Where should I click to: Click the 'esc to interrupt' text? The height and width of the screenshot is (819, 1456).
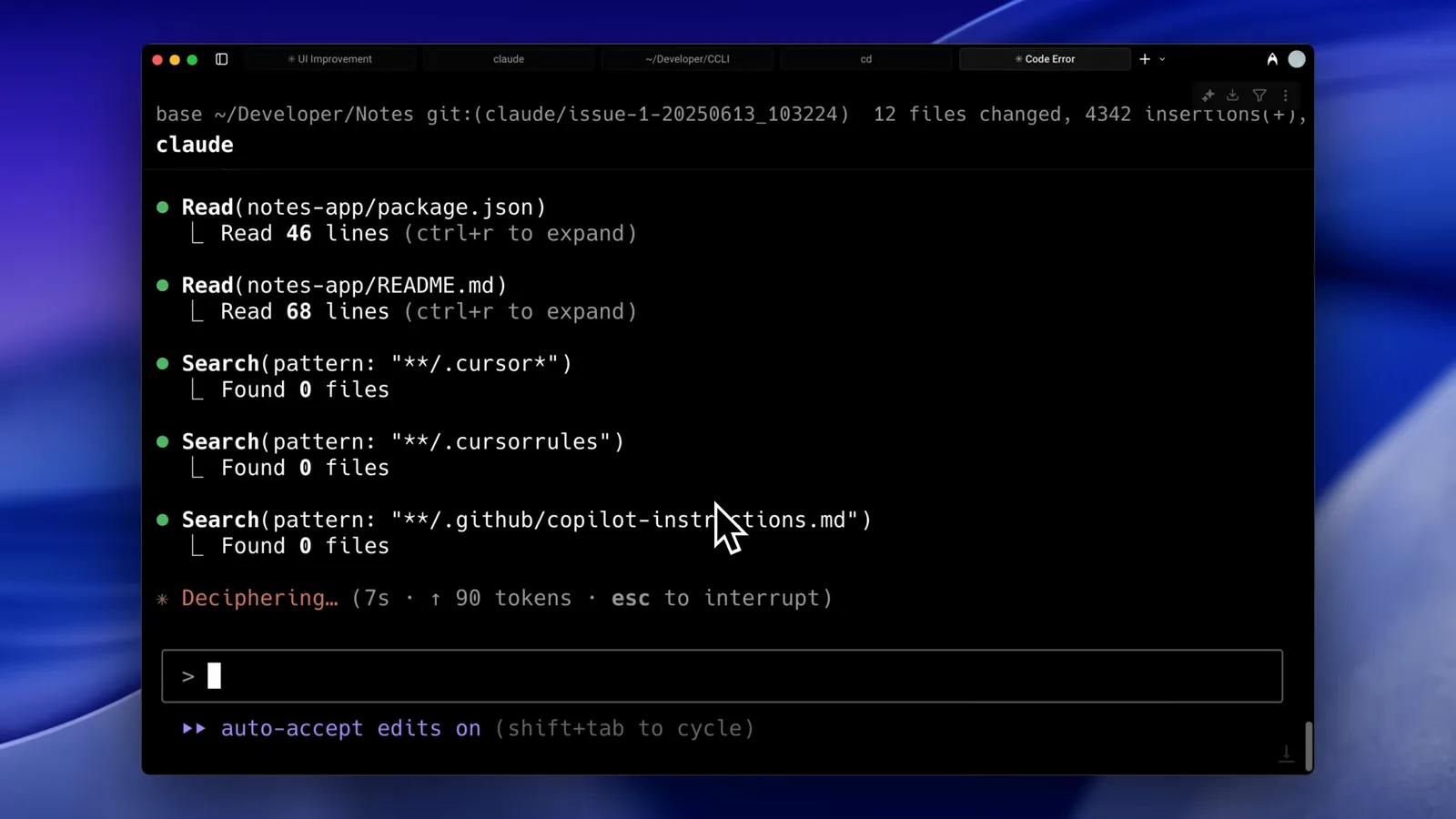[x=716, y=598]
